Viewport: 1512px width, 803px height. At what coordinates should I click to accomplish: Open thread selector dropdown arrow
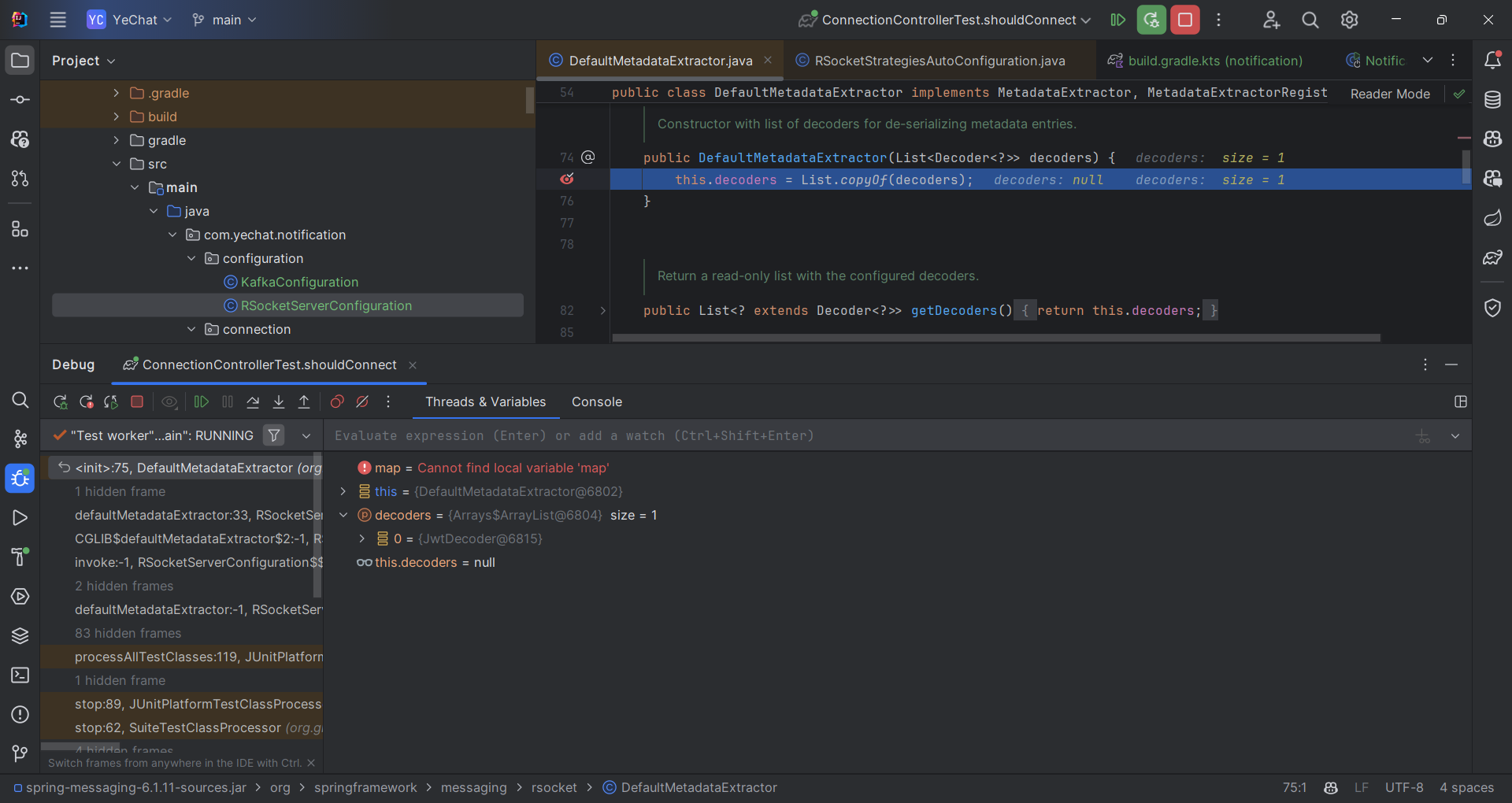click(x=306, y=435)
